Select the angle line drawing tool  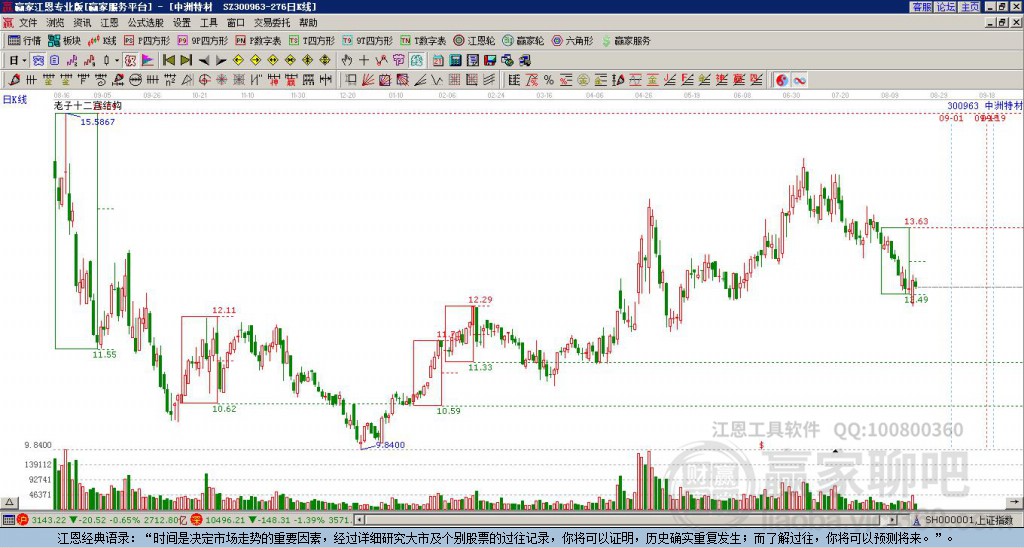(420, 80)
